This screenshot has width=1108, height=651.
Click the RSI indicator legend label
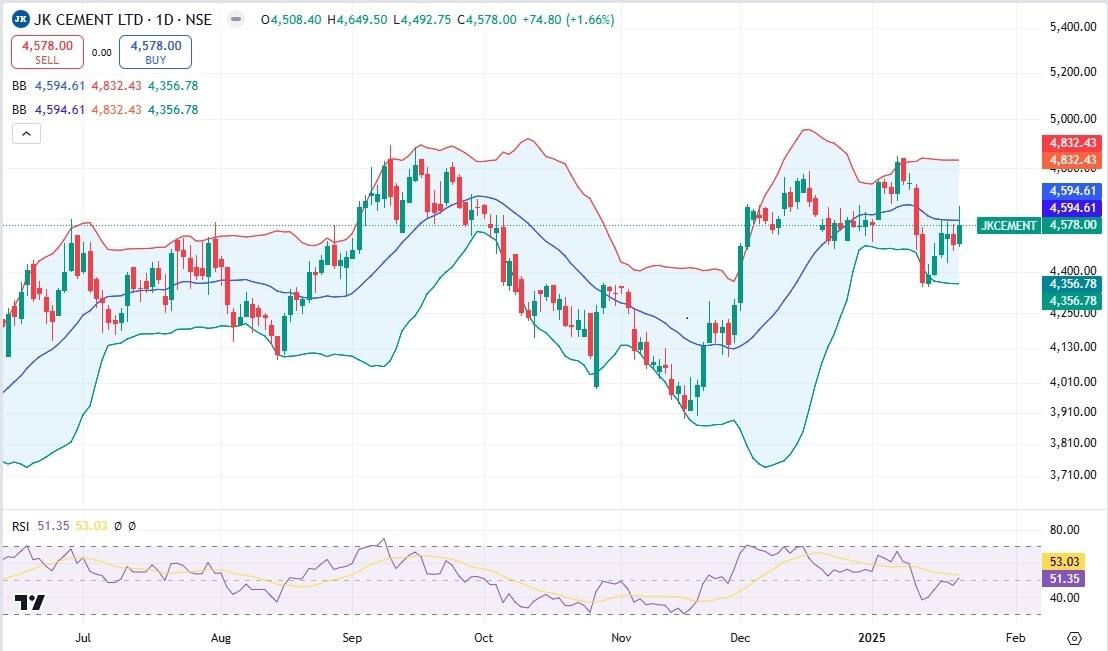[x=20, y=526]
